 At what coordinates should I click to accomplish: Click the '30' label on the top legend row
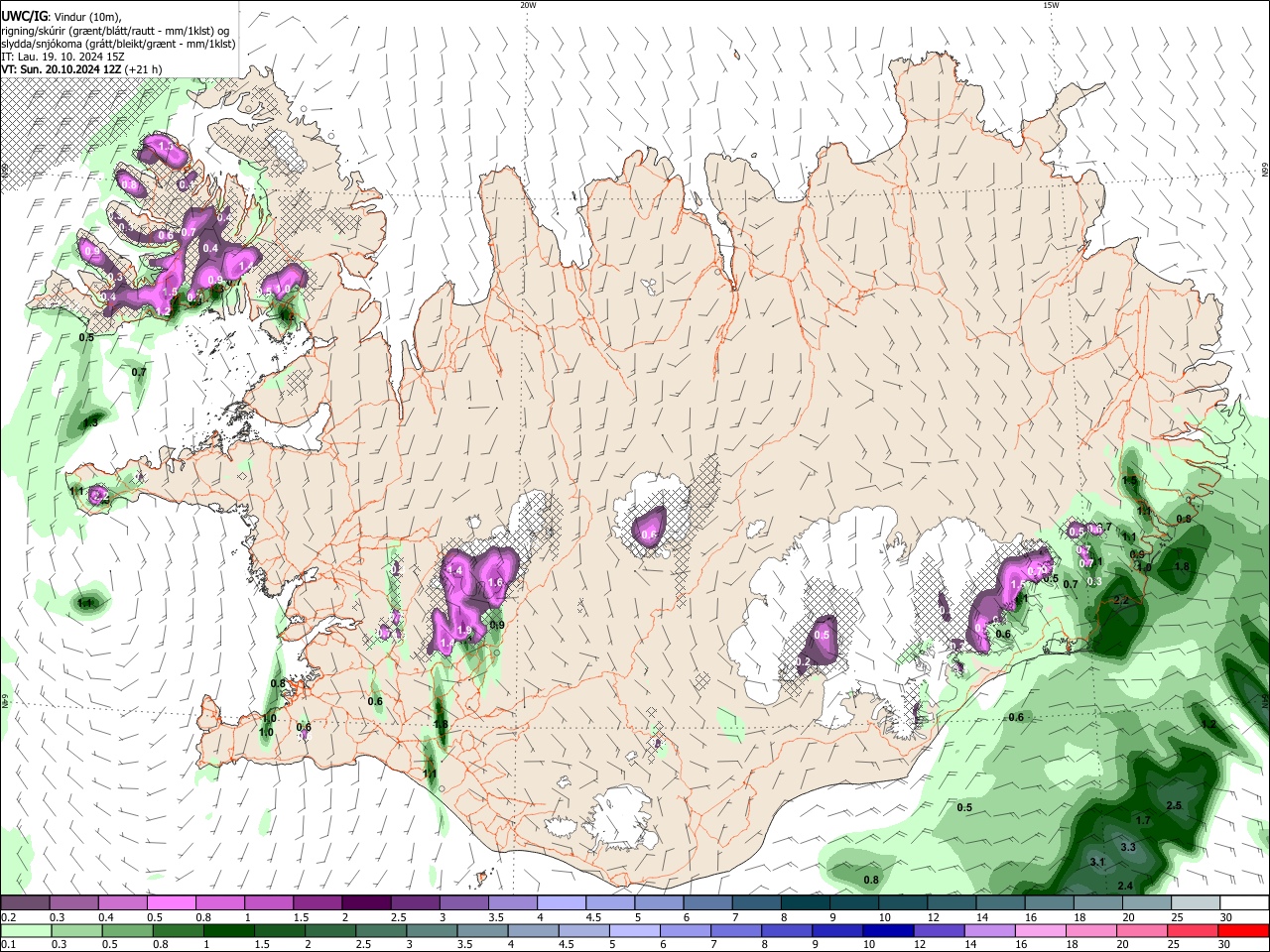1225,917
